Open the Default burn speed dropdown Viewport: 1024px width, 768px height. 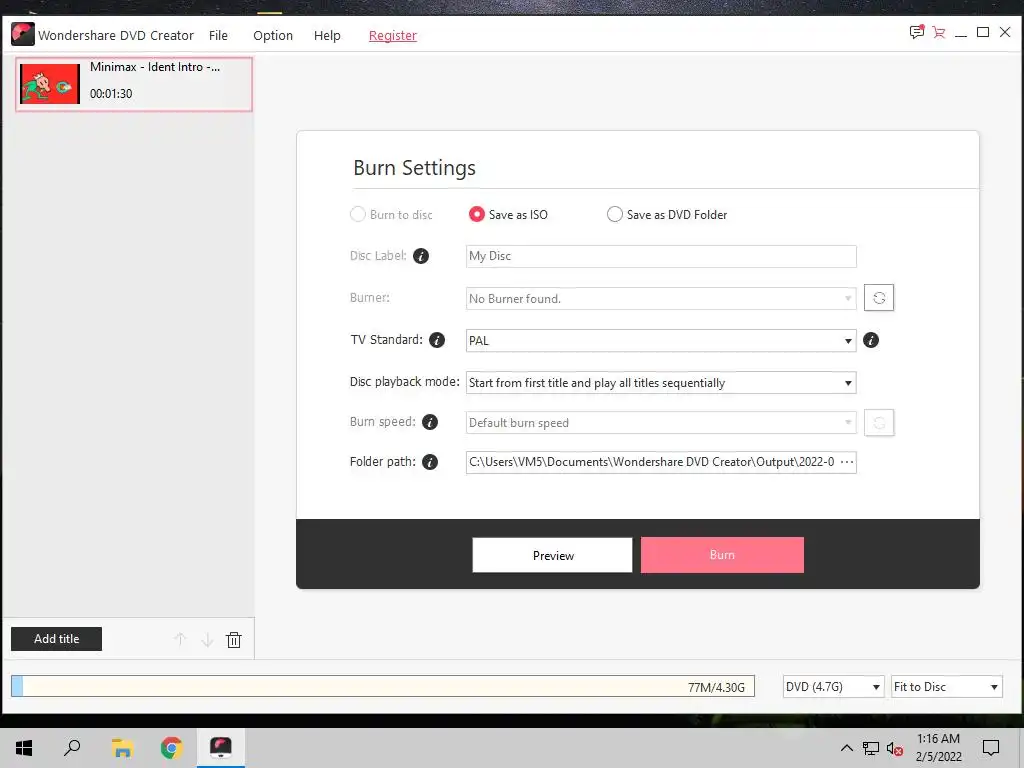(x=661, y=423)
